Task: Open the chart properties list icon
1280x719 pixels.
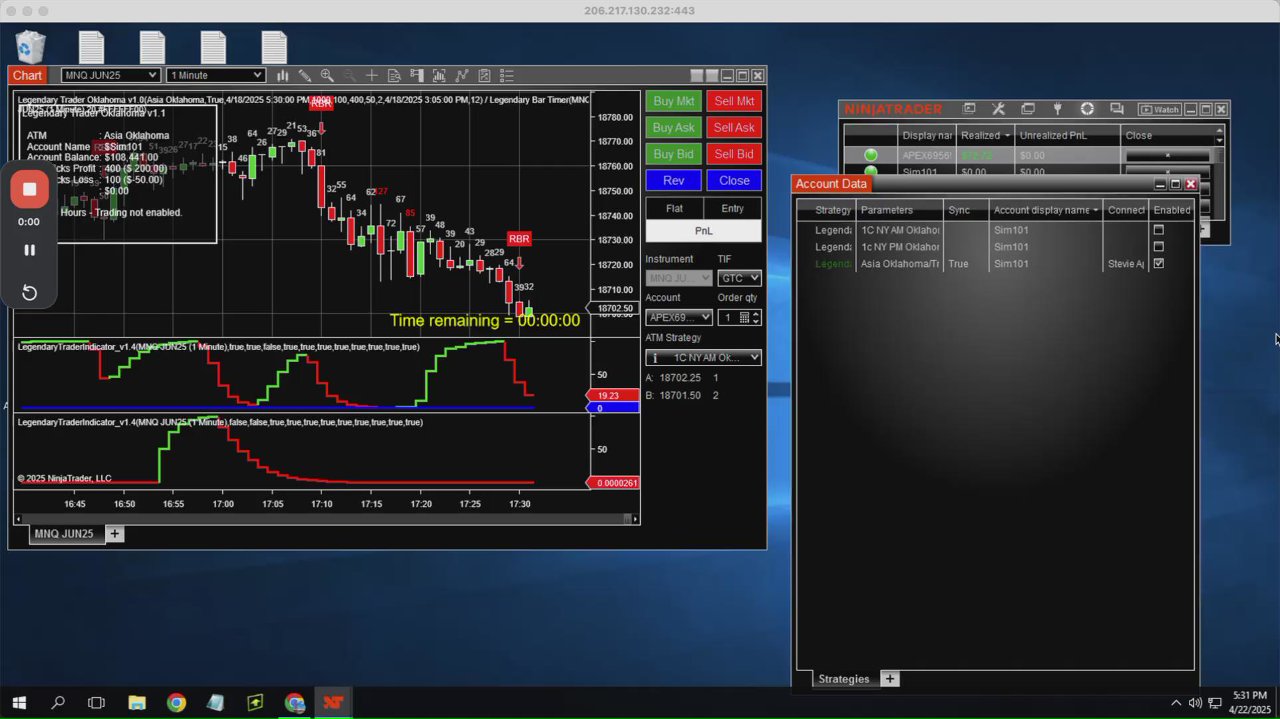Action: [x=506, y=75]
